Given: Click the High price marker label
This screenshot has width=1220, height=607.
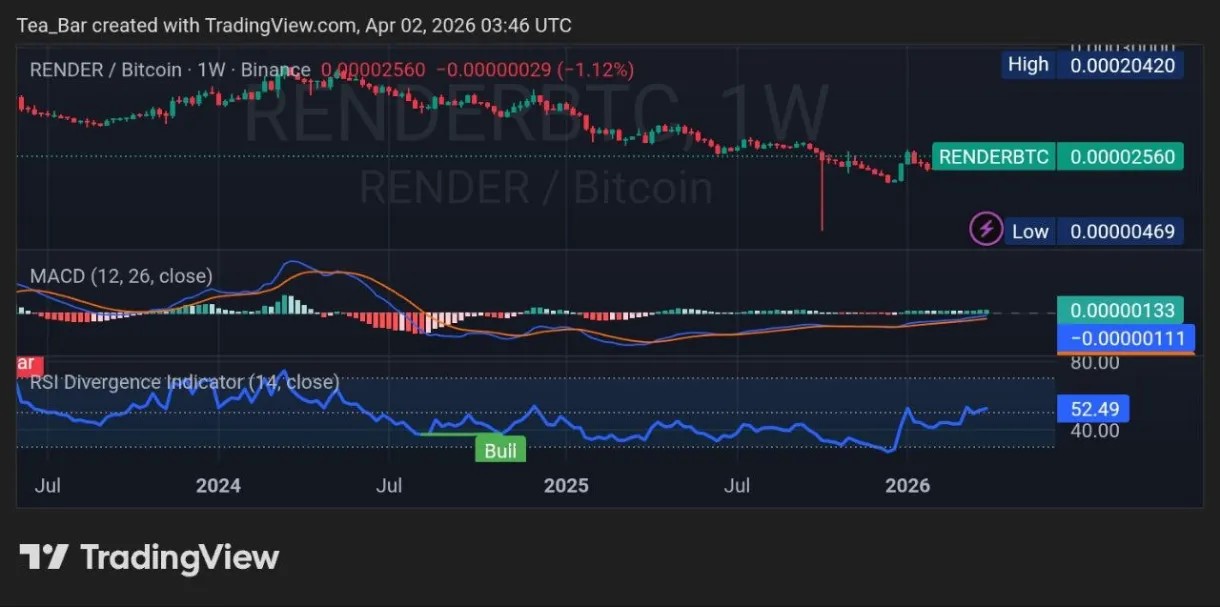Looking at the screenshot, I should click(x=1028, y=65).
